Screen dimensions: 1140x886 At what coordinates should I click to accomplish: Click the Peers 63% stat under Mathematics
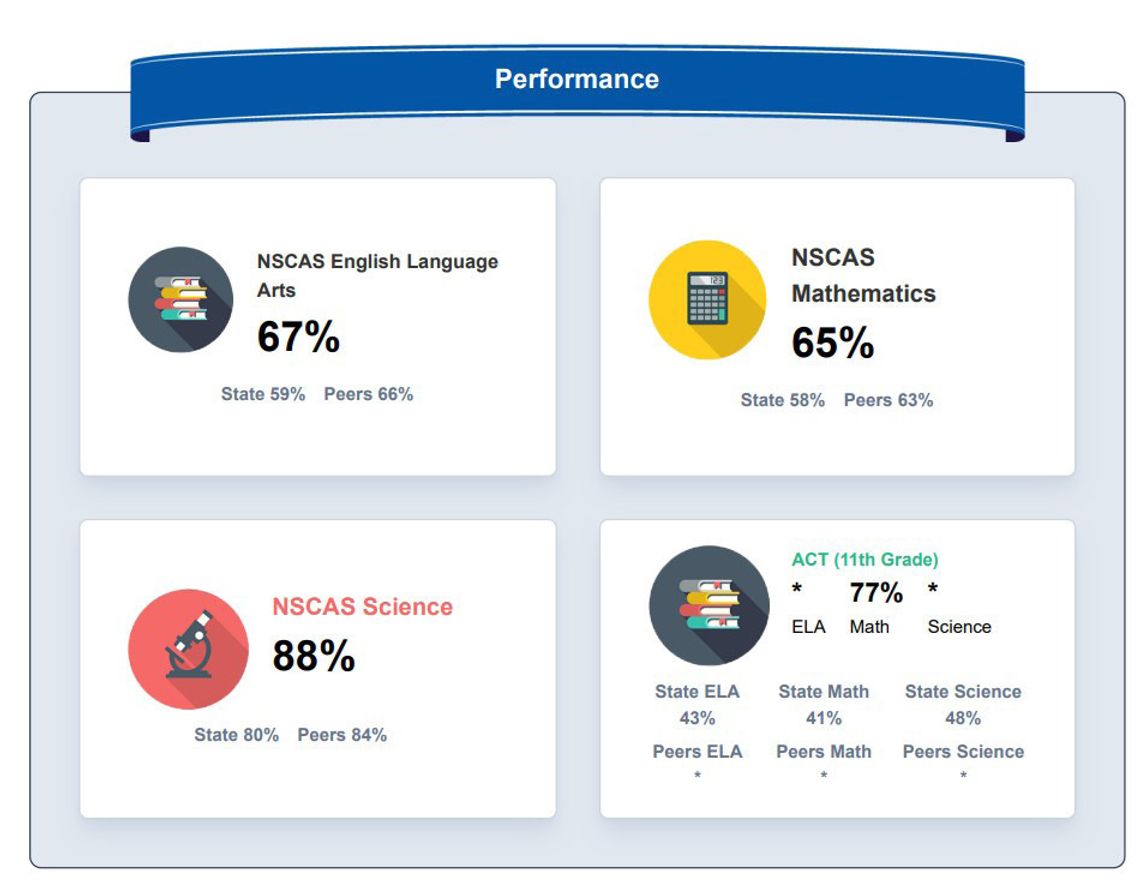(x=891, y=400)
